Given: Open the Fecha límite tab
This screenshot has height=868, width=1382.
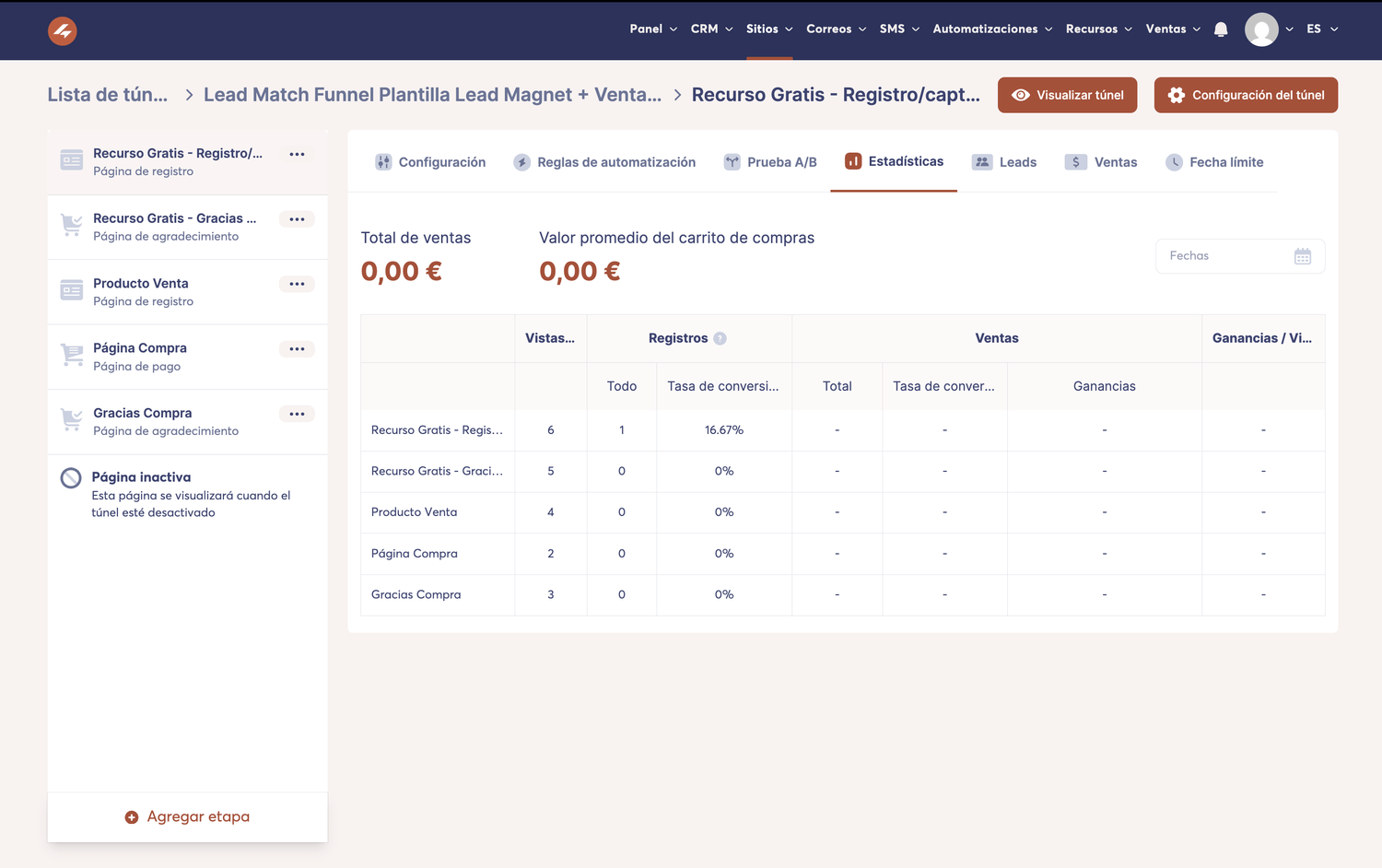Looking at the screenshot, I should click(1214, 162).
